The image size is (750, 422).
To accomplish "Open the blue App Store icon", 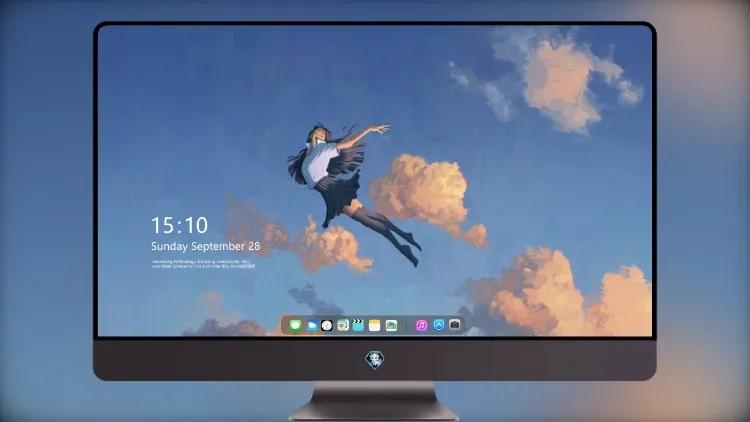I will [x=439, y=325].
